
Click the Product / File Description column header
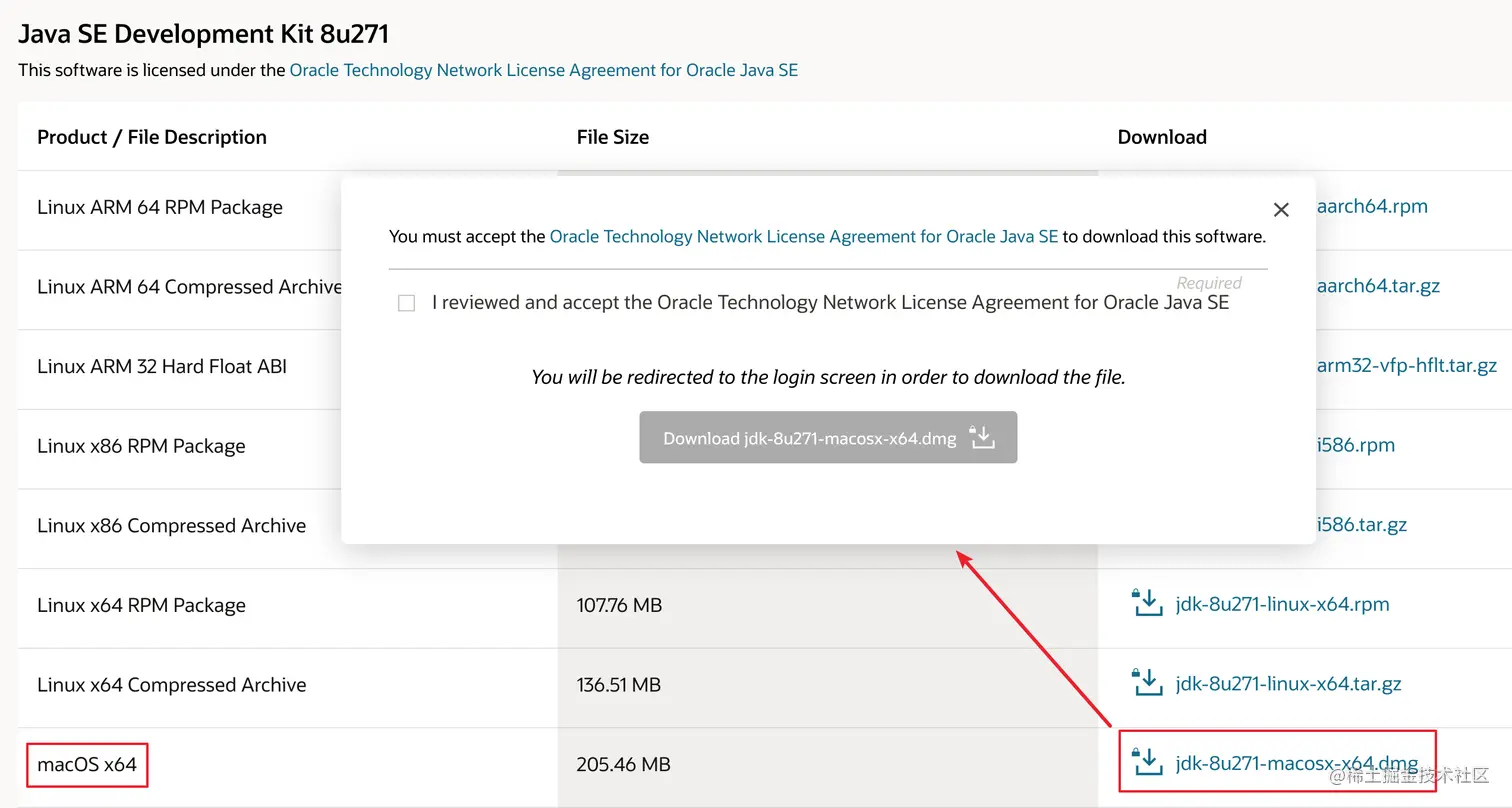(152, 137)
